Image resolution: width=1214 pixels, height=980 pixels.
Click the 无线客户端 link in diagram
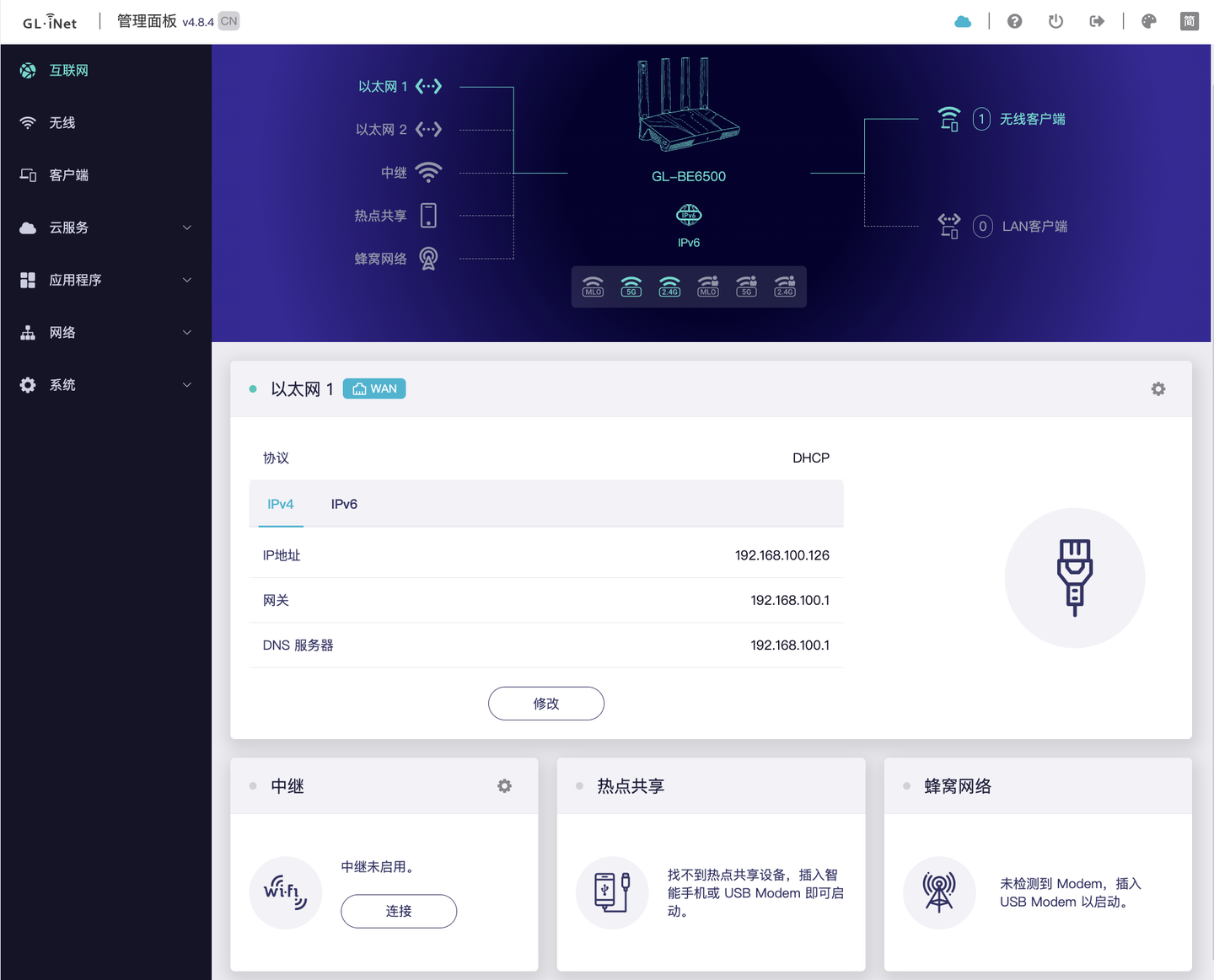tap(1033, 120)
